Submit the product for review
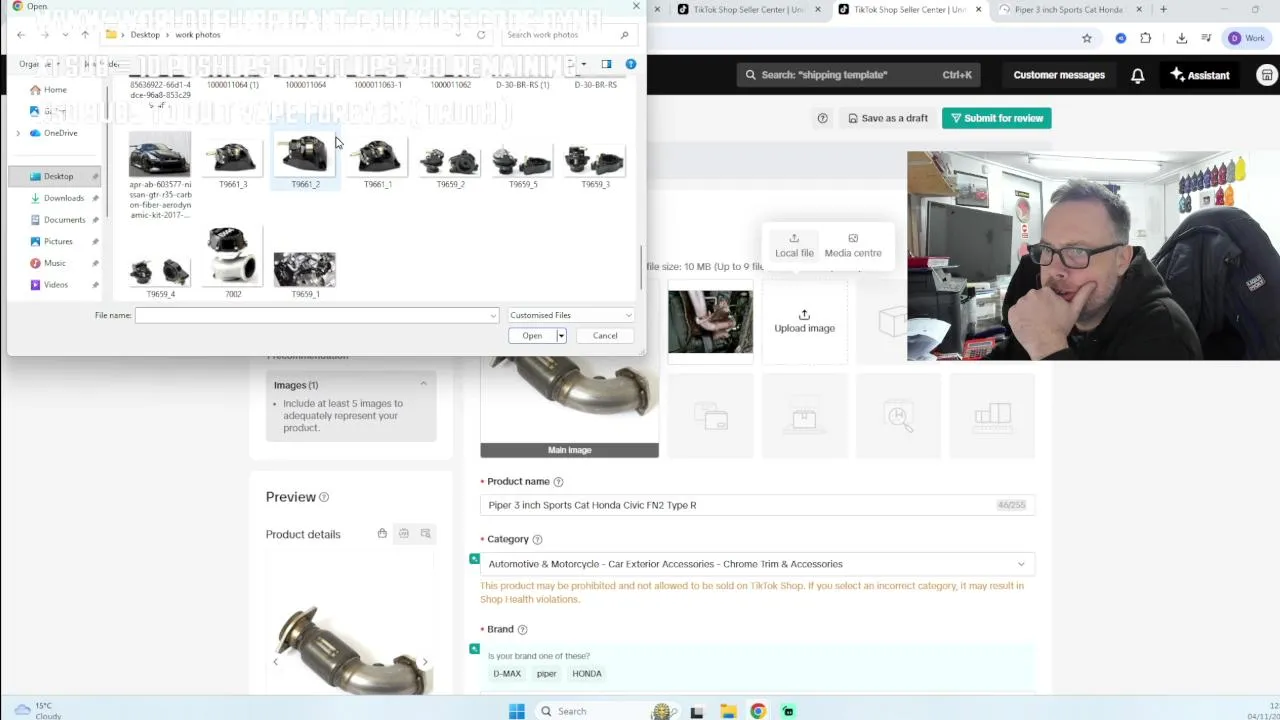The height and width of the screenshot is (720, 1280). [x=996, y=118]
